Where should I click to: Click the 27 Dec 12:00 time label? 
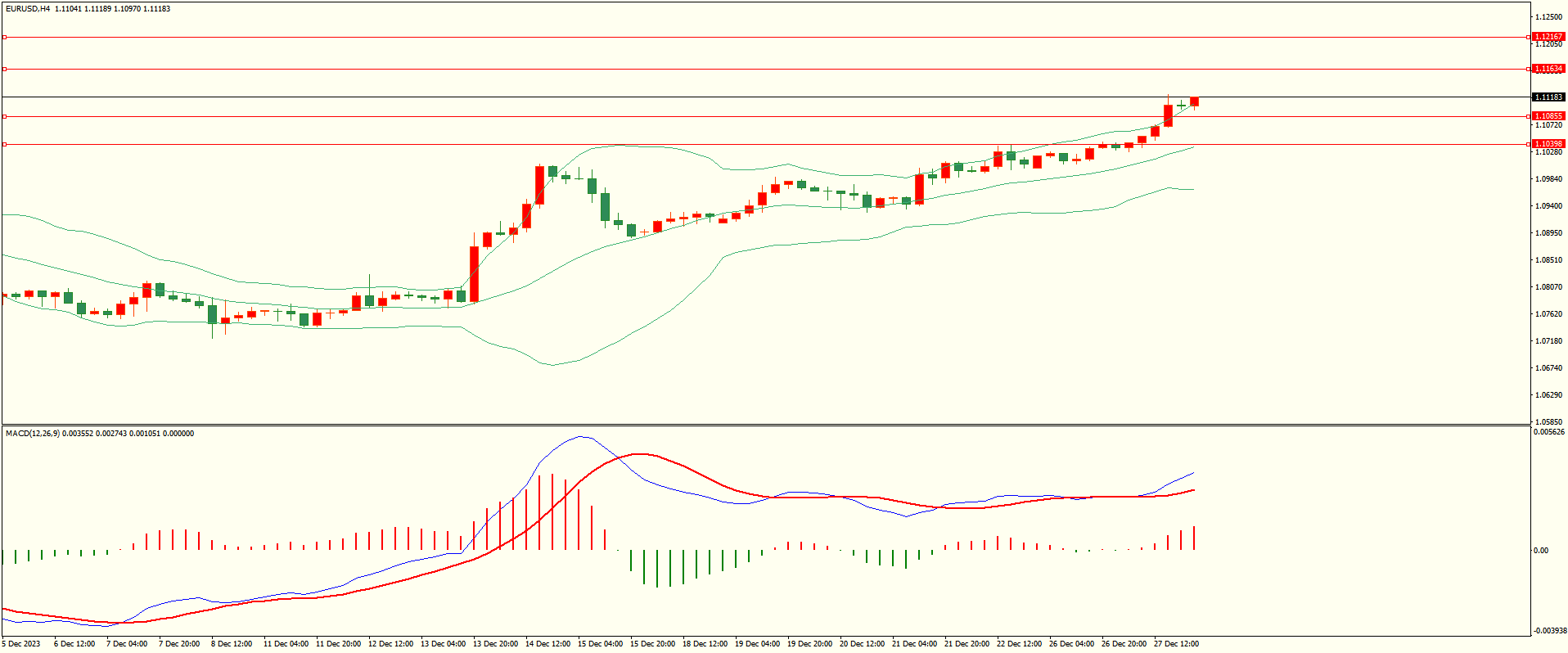pos(1176,644)
